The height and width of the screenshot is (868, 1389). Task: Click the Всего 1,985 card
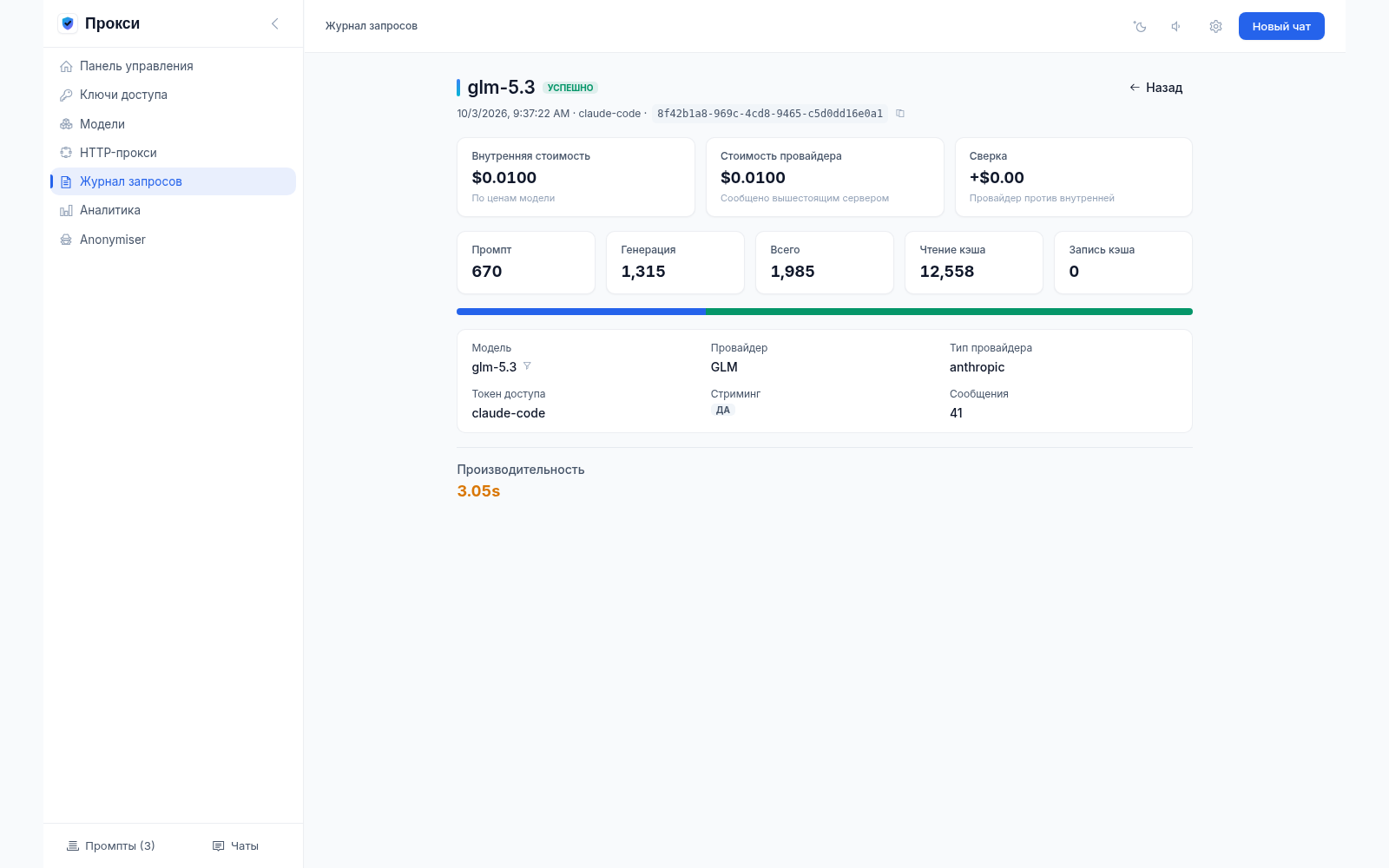point(825,262)
